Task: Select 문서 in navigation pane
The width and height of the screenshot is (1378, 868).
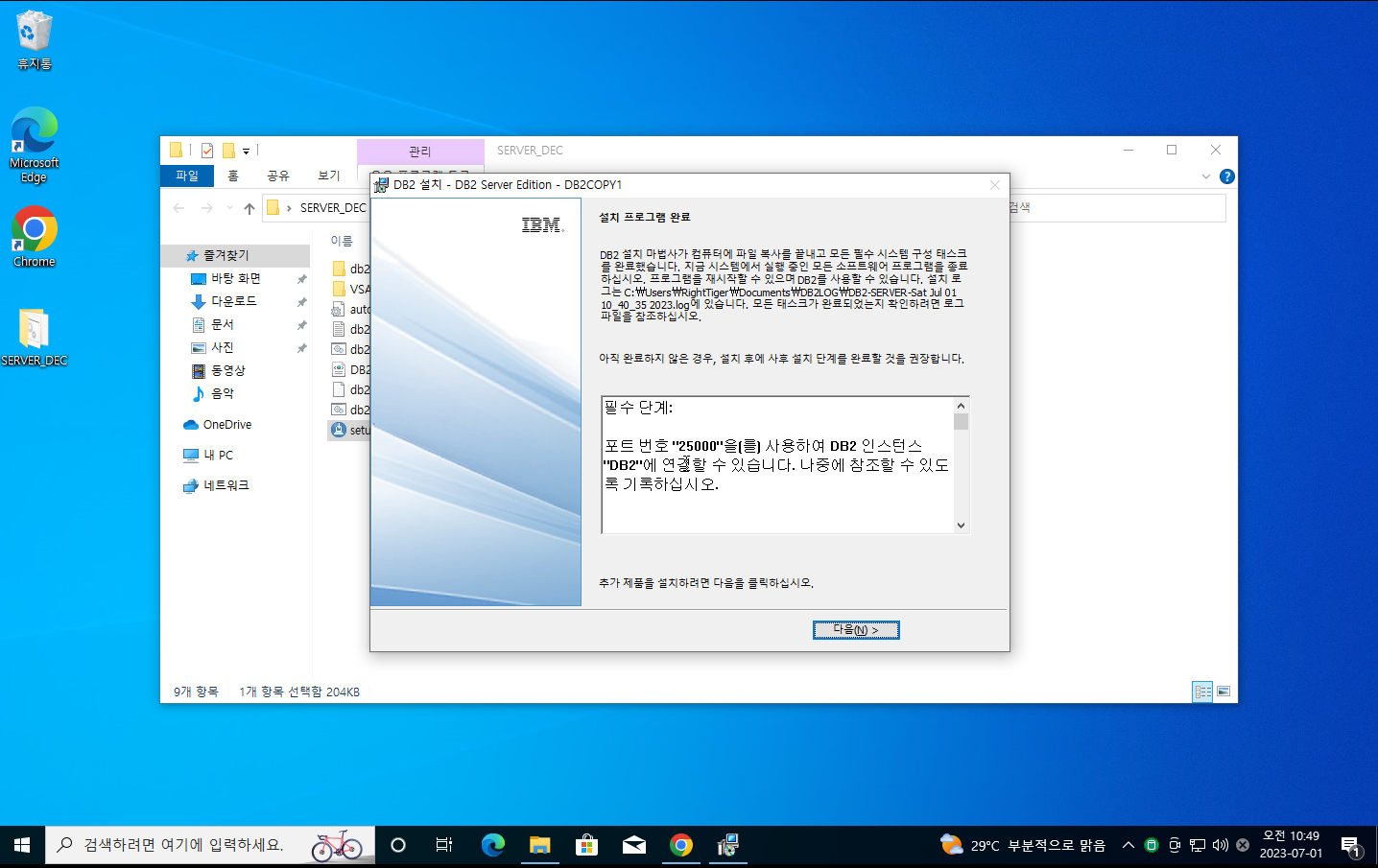Action: 222,324
